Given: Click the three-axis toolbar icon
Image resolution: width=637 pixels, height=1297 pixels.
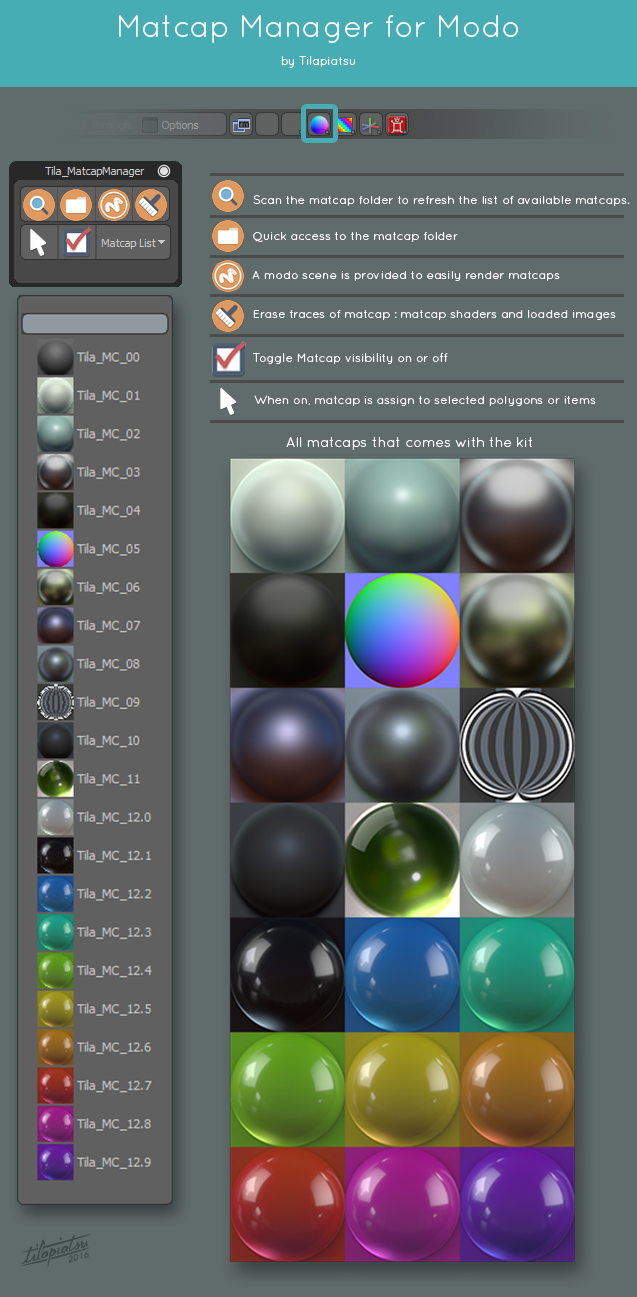Looking at the screenshot, I should pyautogui.click(x=371, y=125).
